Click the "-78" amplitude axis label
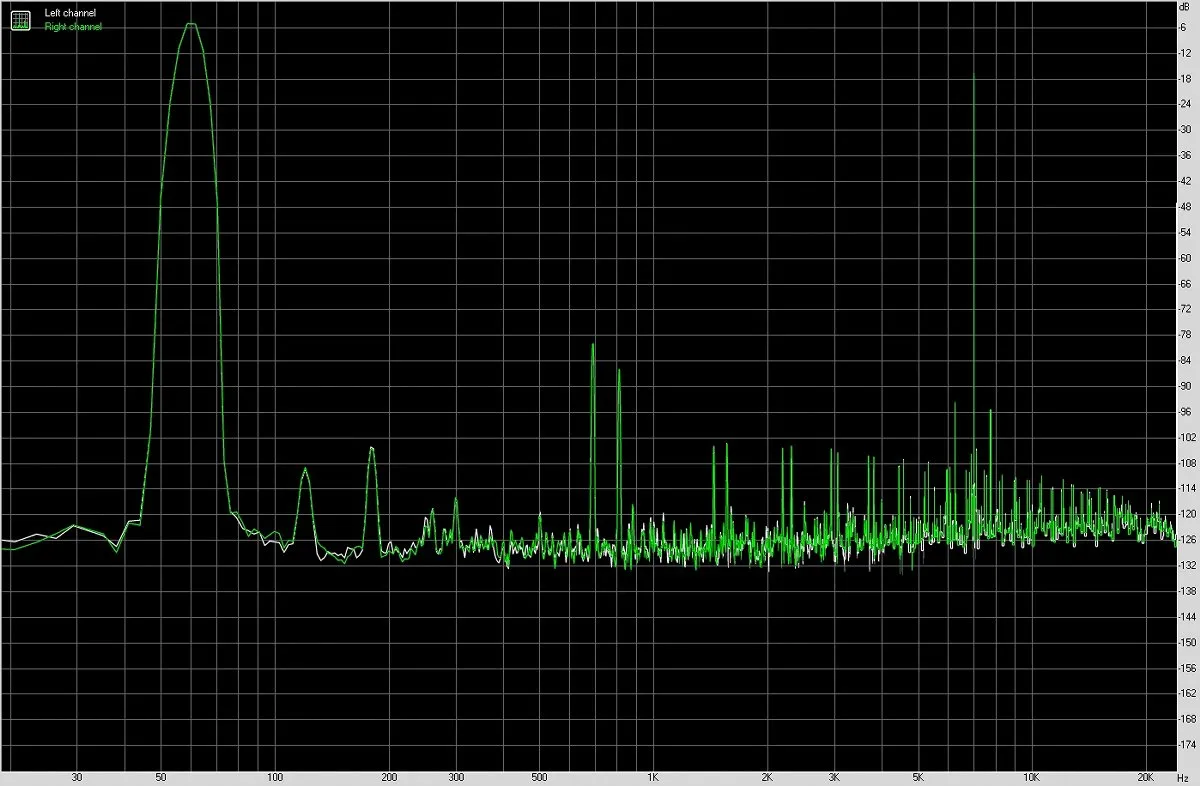This screenshot has height=786, width=1200. (x=1187, y=334)
